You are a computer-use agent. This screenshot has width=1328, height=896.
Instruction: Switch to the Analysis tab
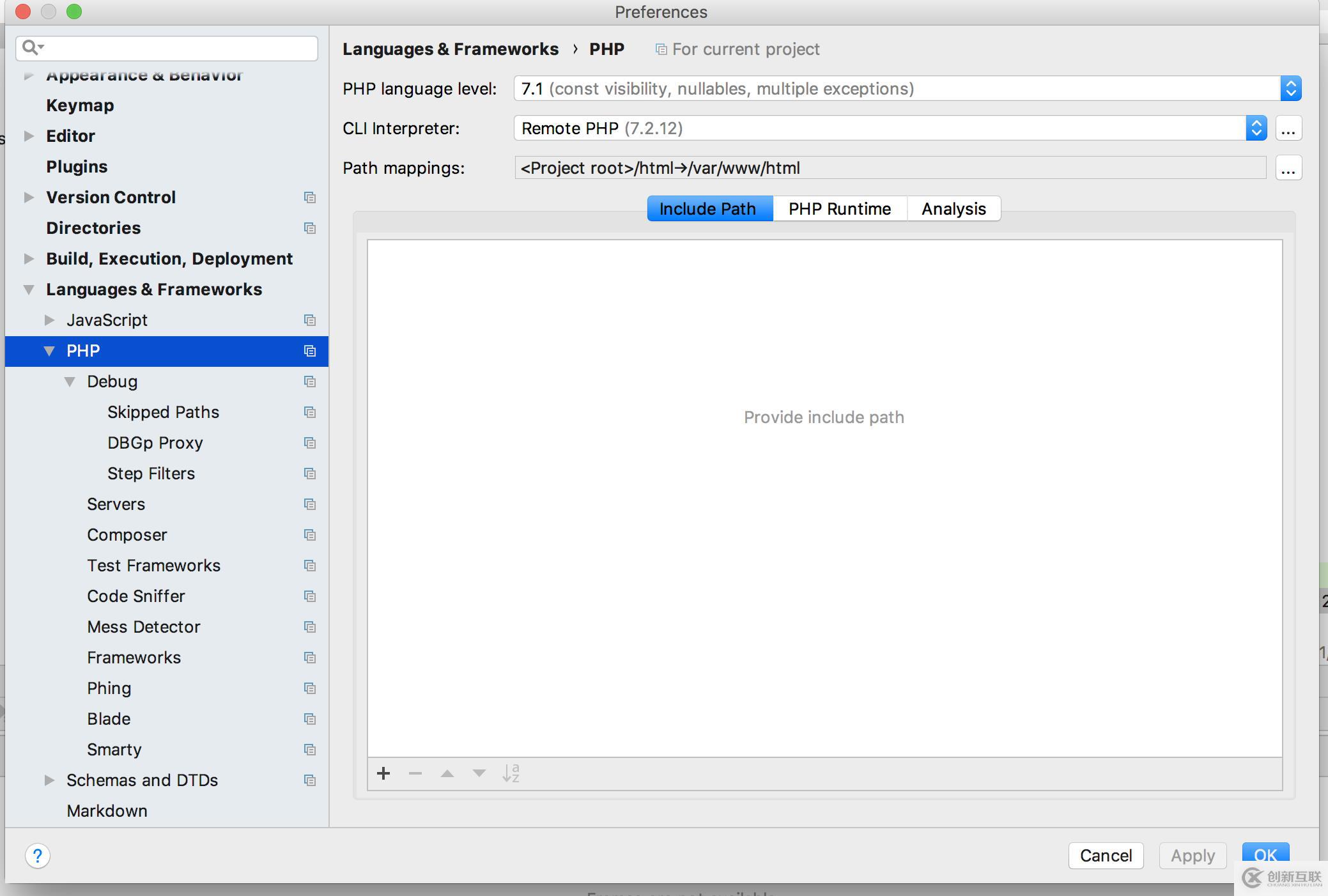pyautogui.click(x=954, y=208)
